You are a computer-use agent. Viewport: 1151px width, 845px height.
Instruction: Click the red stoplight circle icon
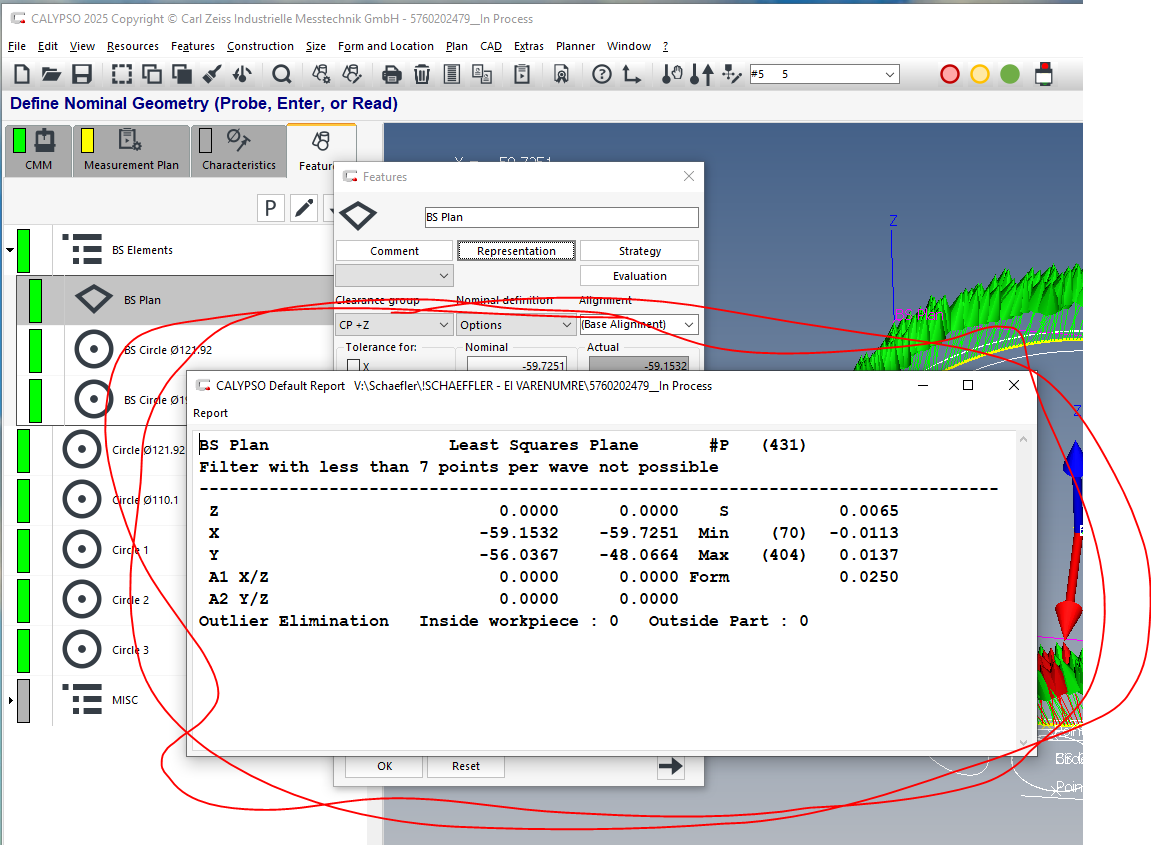[x=950, y=74]
